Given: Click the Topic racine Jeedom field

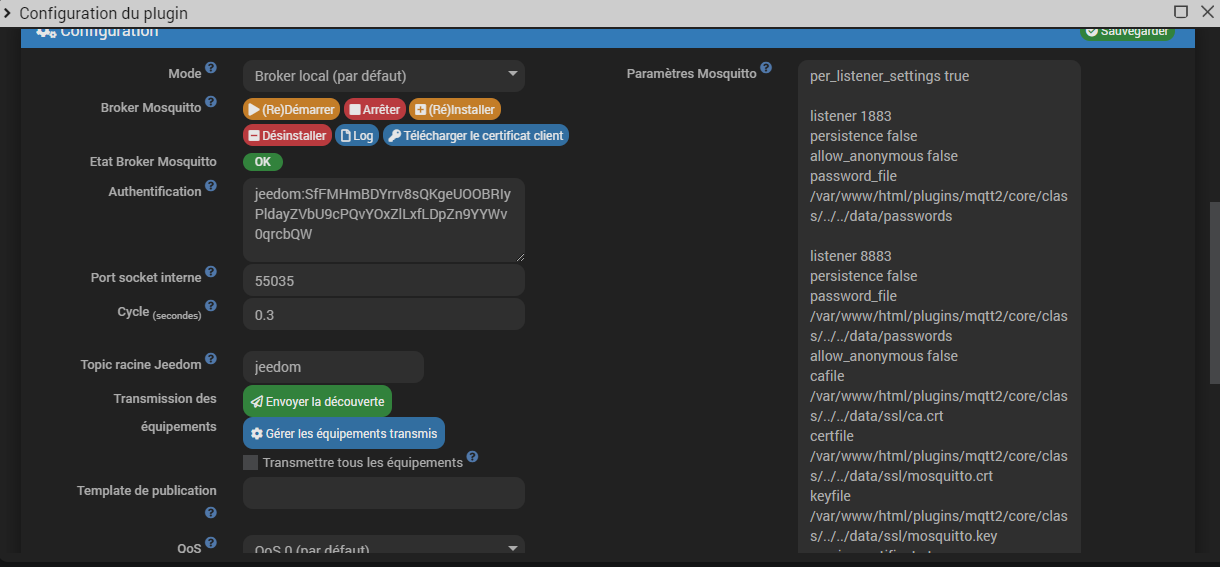Looking at the screenshot, I should (x=333, y=367).
